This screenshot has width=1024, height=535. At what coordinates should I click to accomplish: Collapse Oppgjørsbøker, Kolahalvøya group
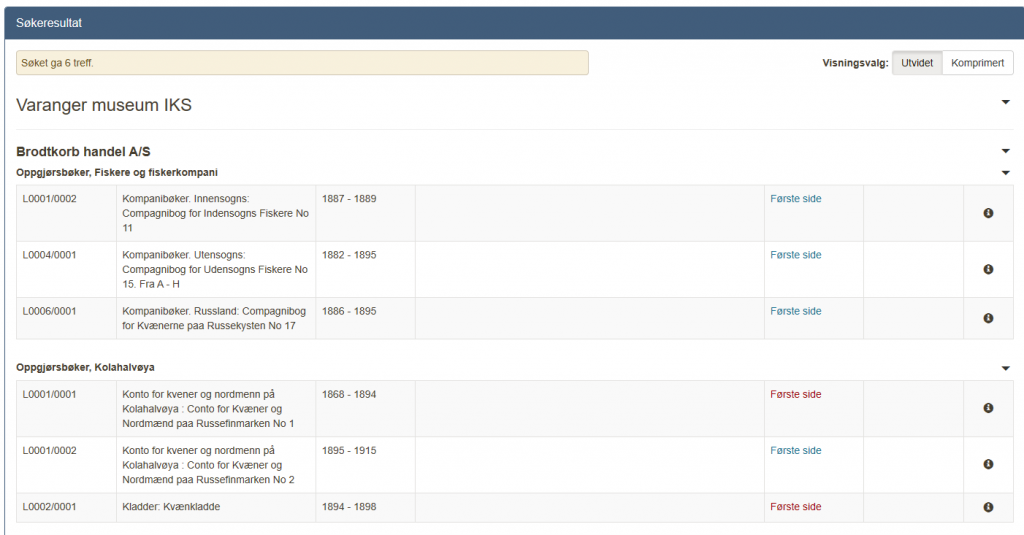coord(1006,368)
